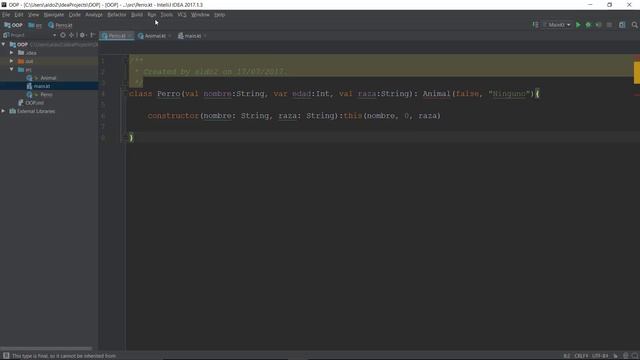Click the Scroll from Source target icon
The width and height of the screenshot is (640, 360).
(63, 35)
